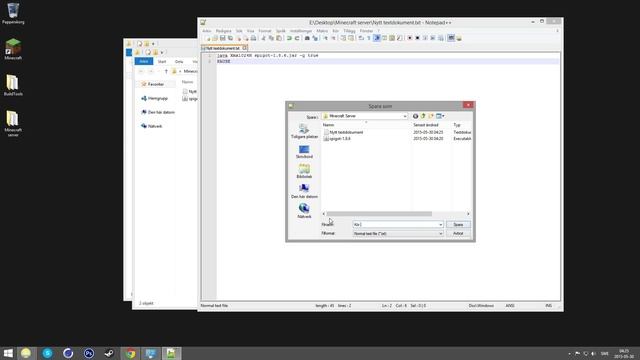Screen dimensions: 640x360
Task: Click the Spara button in Save dialog
Action: click(458, 224)
